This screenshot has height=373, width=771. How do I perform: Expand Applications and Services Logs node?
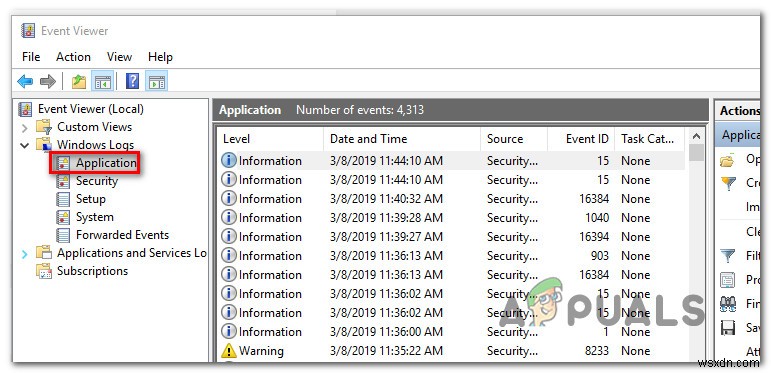coord(25,254)
